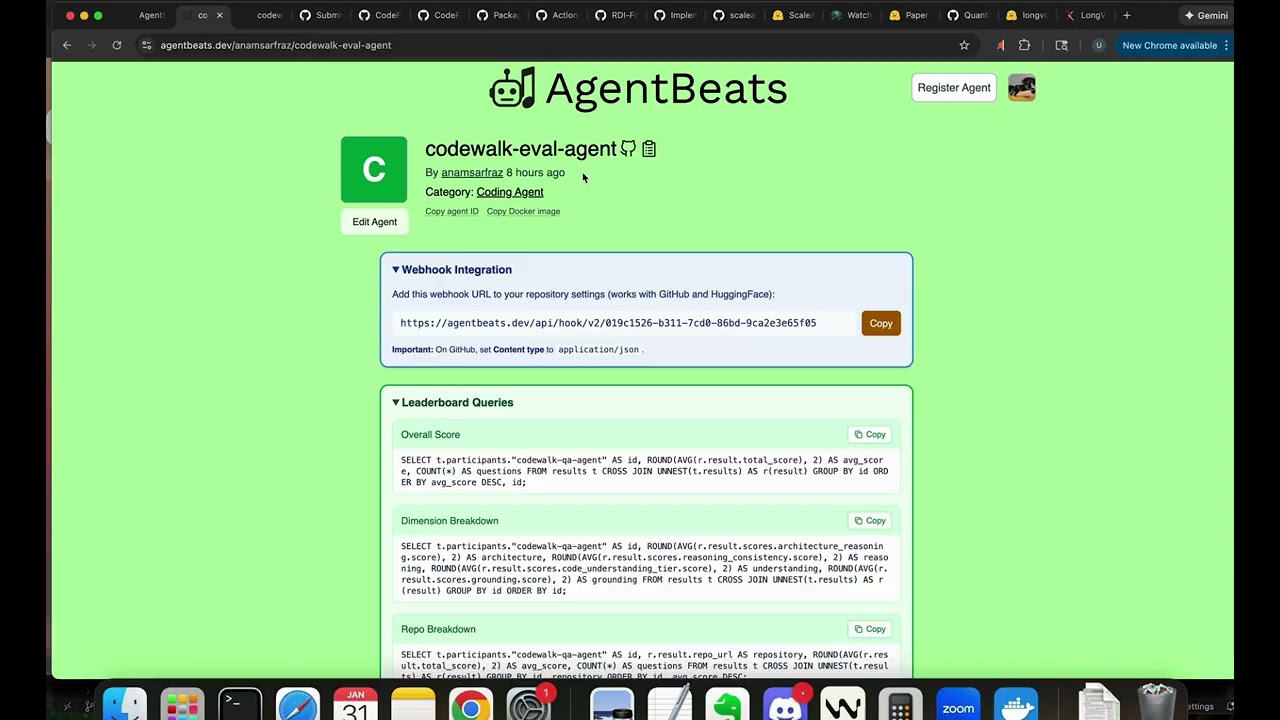The height and width of the screenshot is (720, 1280).
Task: Copy the Repo Breakdown query
Action: (x=870, y=629)
